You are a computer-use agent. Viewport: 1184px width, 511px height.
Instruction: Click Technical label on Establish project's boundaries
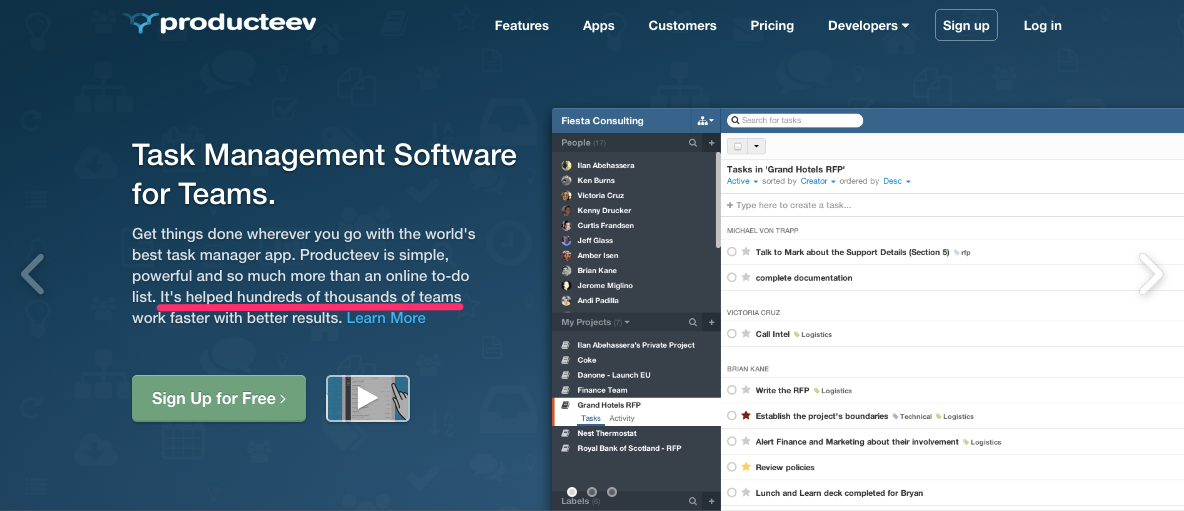click(912, 417)
